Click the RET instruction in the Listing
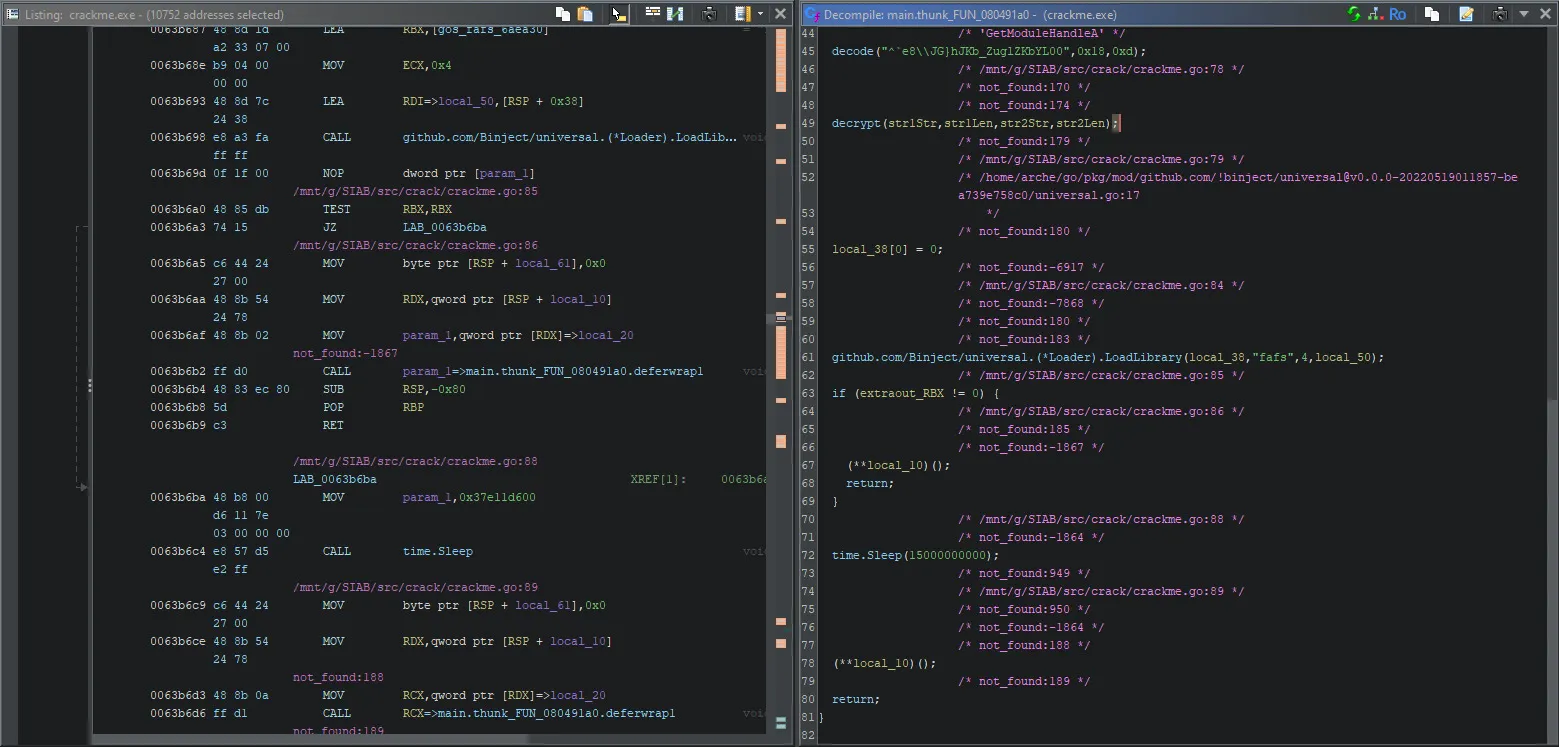The height and width of the screenshot is (747, 1559). click(333, 425)
